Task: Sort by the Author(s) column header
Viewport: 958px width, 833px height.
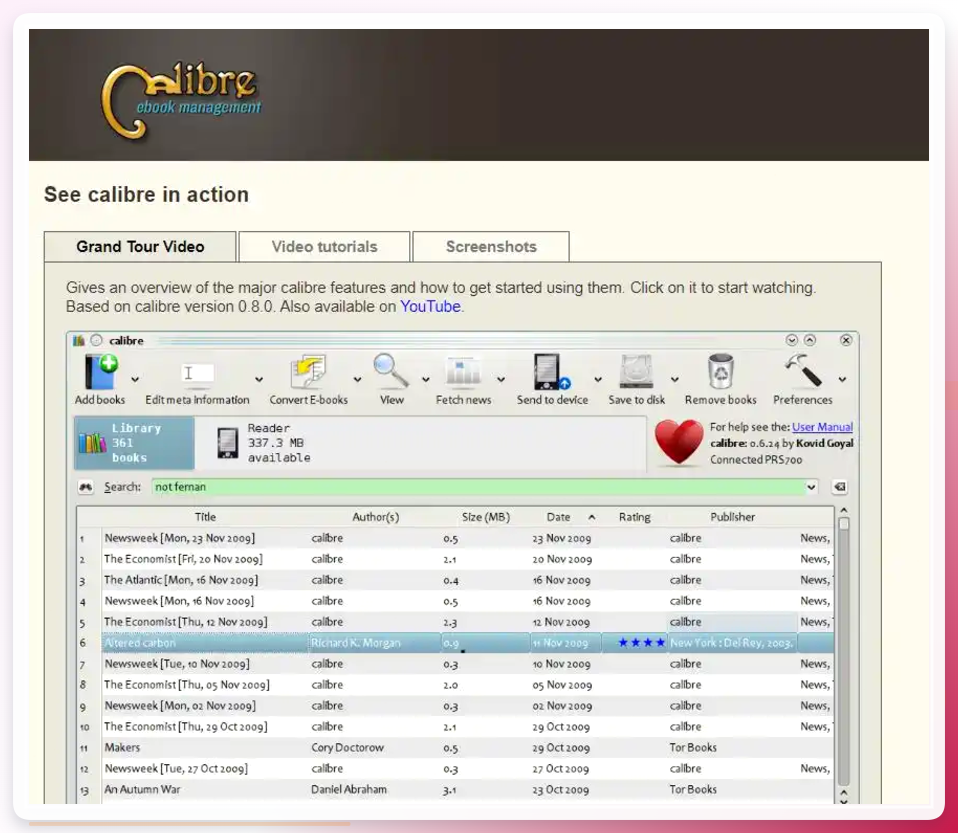Action: [375, 517]
